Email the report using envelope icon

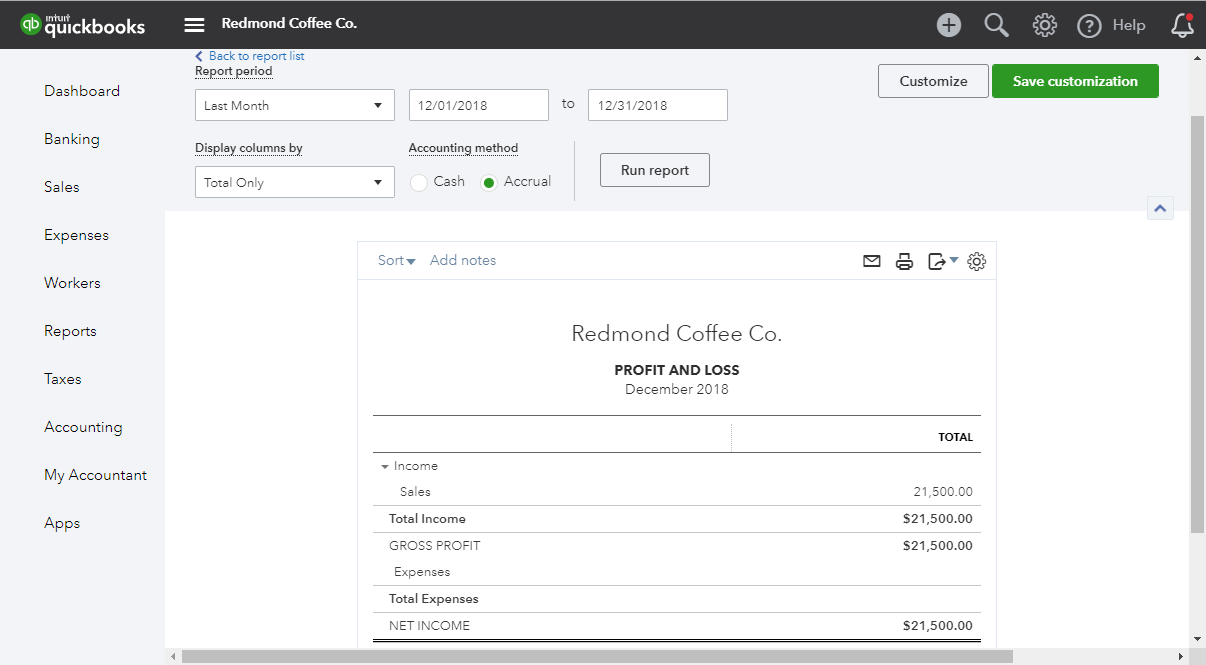pos(872,261)
